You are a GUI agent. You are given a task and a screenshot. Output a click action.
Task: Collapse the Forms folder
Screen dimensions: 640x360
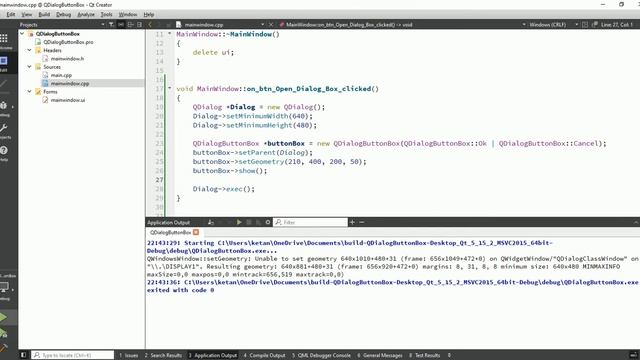(x=29, y=91)
